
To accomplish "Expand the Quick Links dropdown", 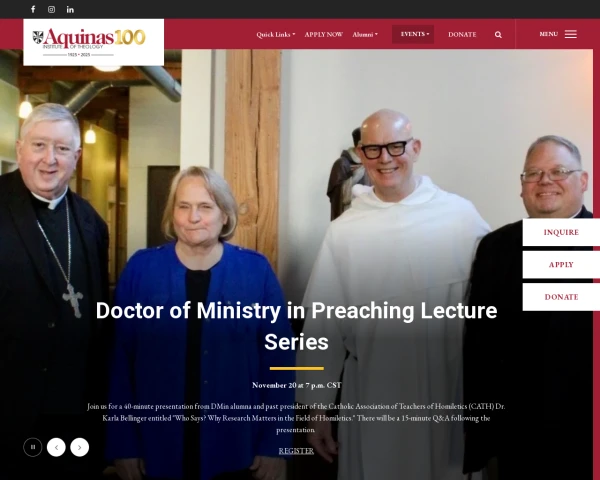I will pyautogui.click(x=276, y=34).
